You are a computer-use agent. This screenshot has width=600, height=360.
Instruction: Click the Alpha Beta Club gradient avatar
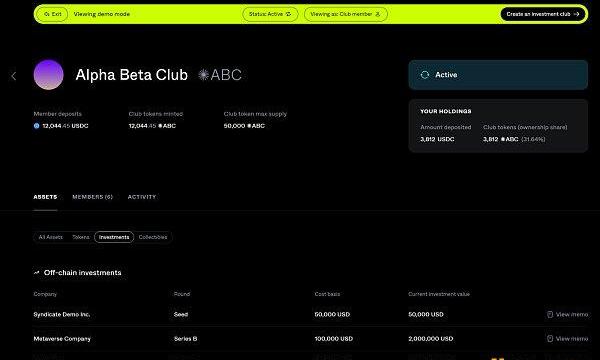coord(49,75)
